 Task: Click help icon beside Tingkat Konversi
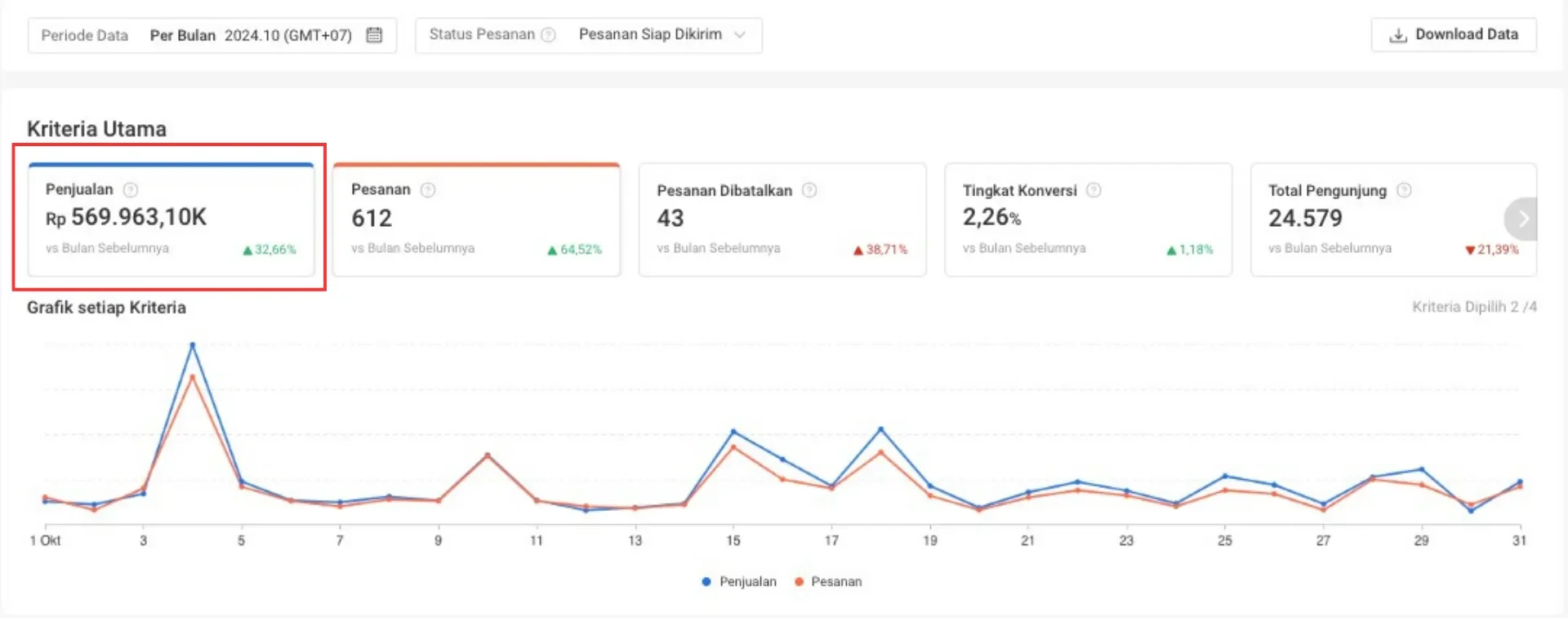[x=1094, y=190]
